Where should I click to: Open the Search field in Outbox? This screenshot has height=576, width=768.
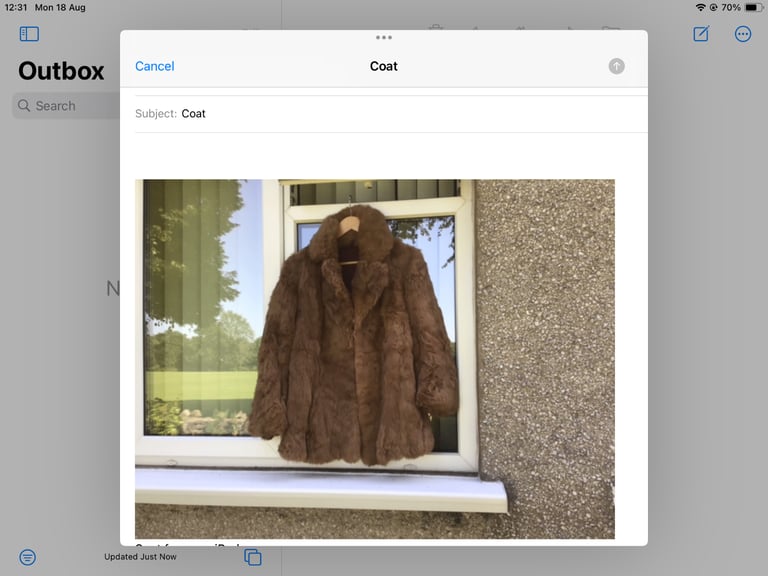tap(66, 106)
